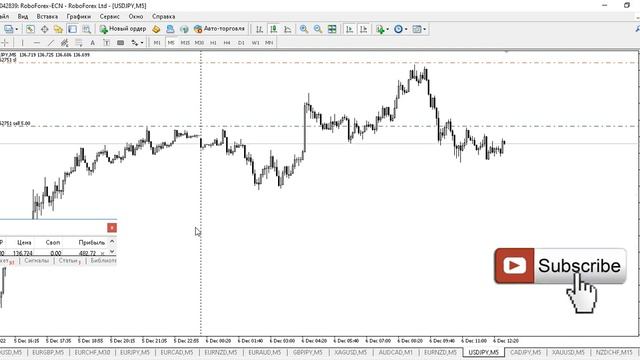Switch to the XAUUSD,M5 chart tab
The image size is (640, 360).
click(568, 352)
